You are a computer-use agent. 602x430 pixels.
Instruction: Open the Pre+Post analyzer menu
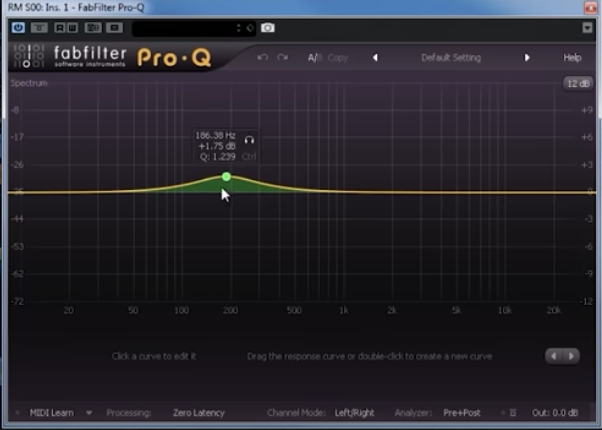(462, 413)
